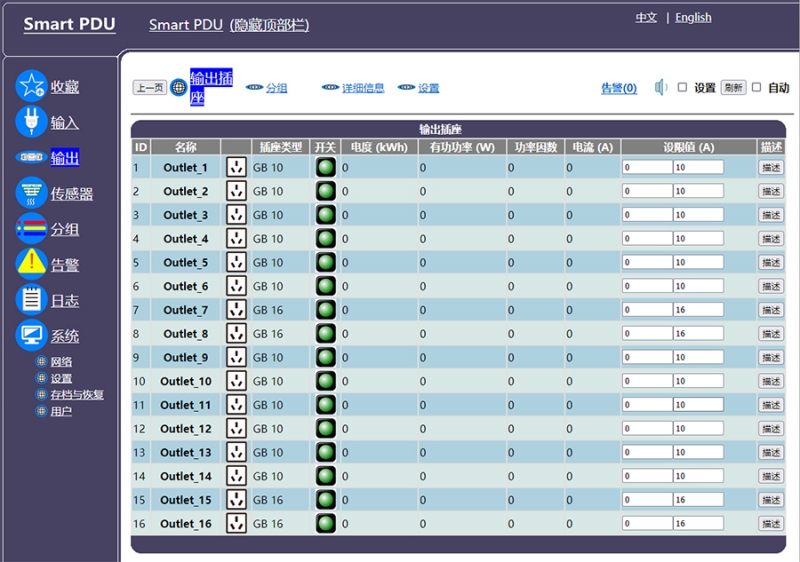Click the 描述 button for Outlet_16
This screenshot has width=800, height=562.
(771, 524)
